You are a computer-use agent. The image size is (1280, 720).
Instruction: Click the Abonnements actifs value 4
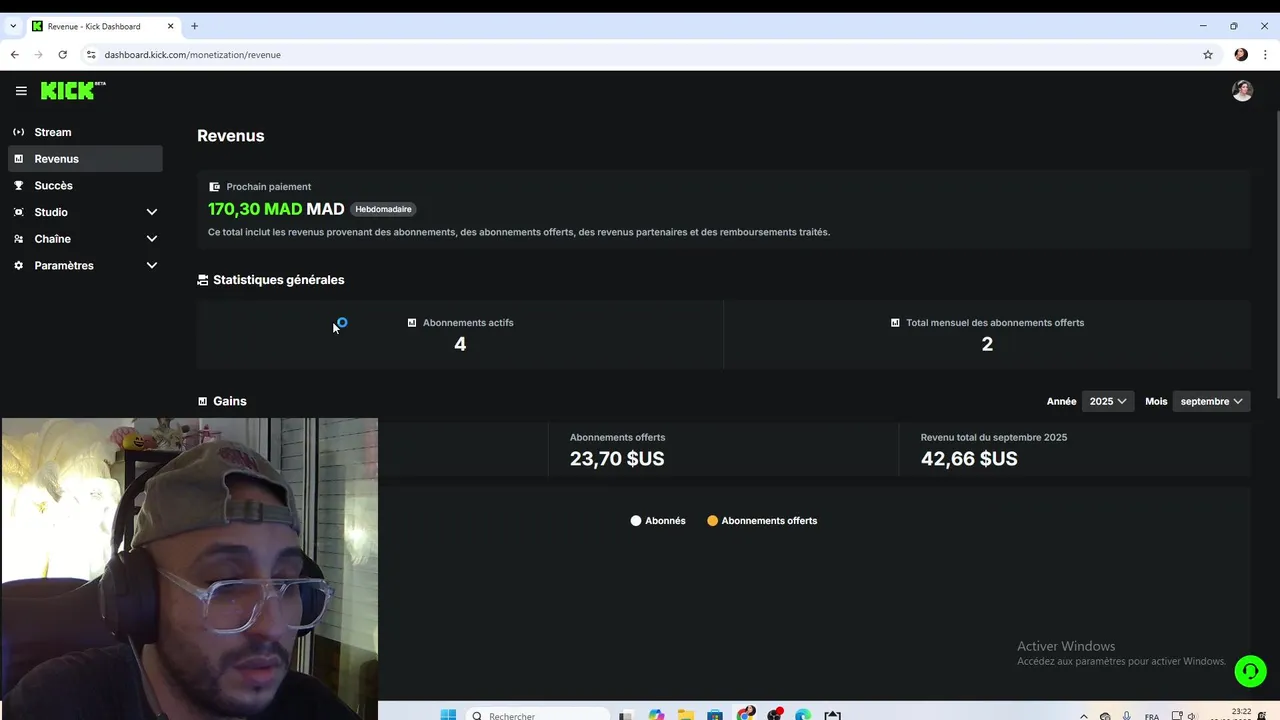click(x=460, y=344)
